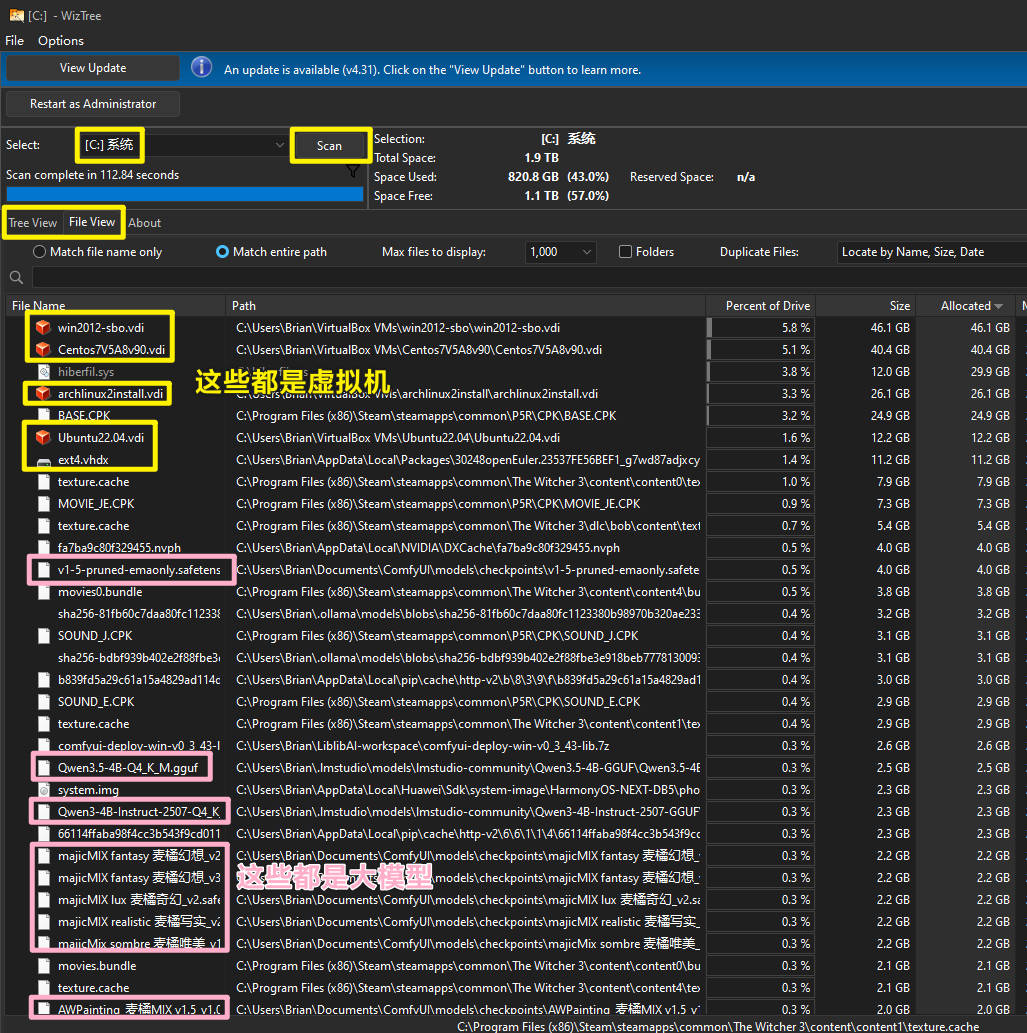Click the blue info icon beside update message

(202, 67)
